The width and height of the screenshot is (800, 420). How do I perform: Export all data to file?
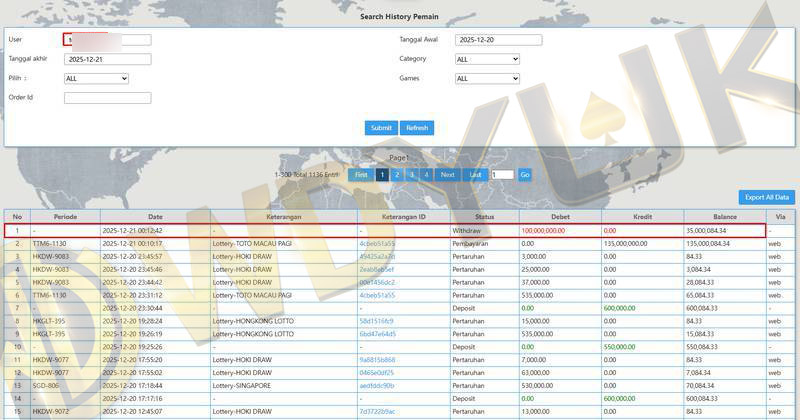767,197
